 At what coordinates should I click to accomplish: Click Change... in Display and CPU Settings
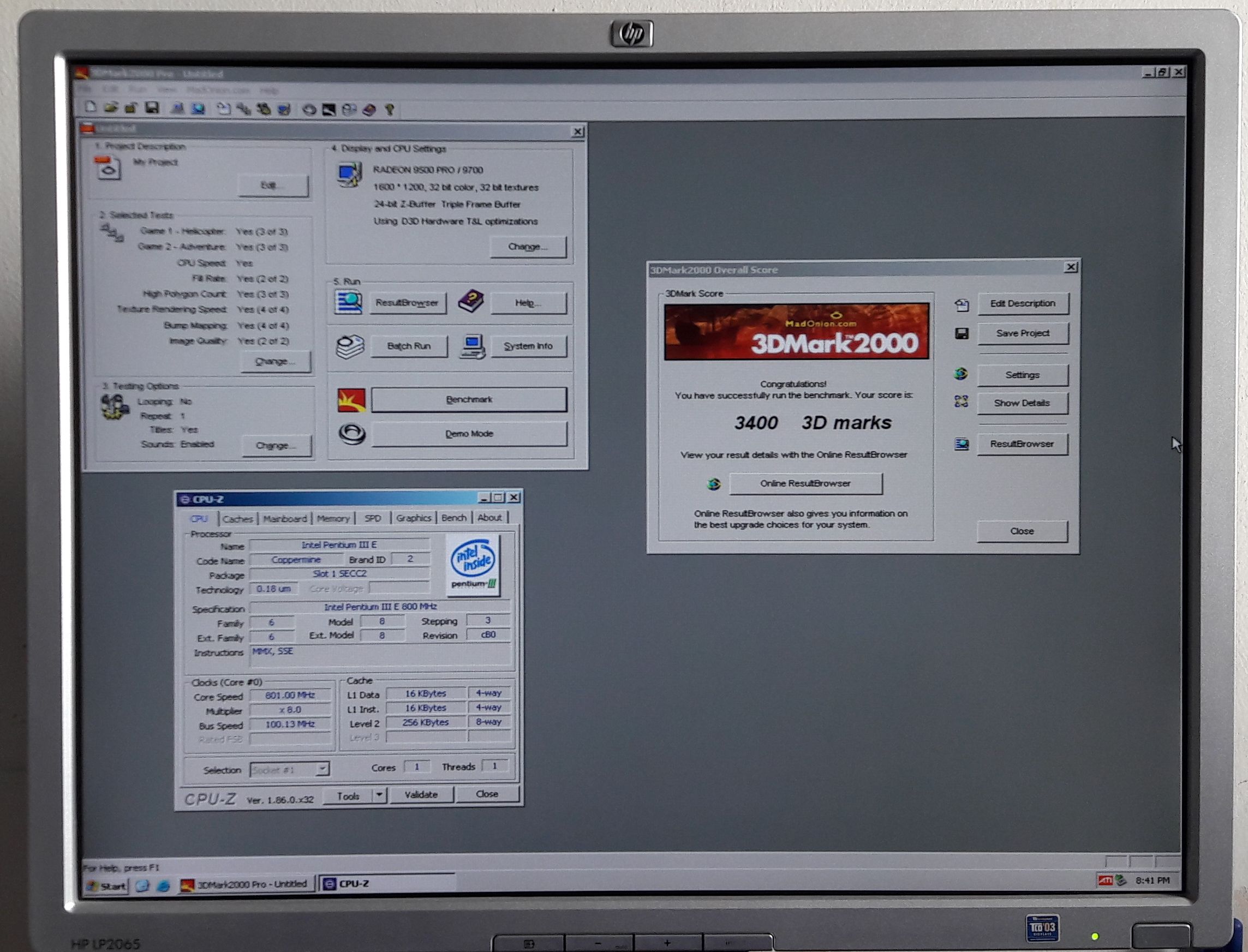[528, 247]
